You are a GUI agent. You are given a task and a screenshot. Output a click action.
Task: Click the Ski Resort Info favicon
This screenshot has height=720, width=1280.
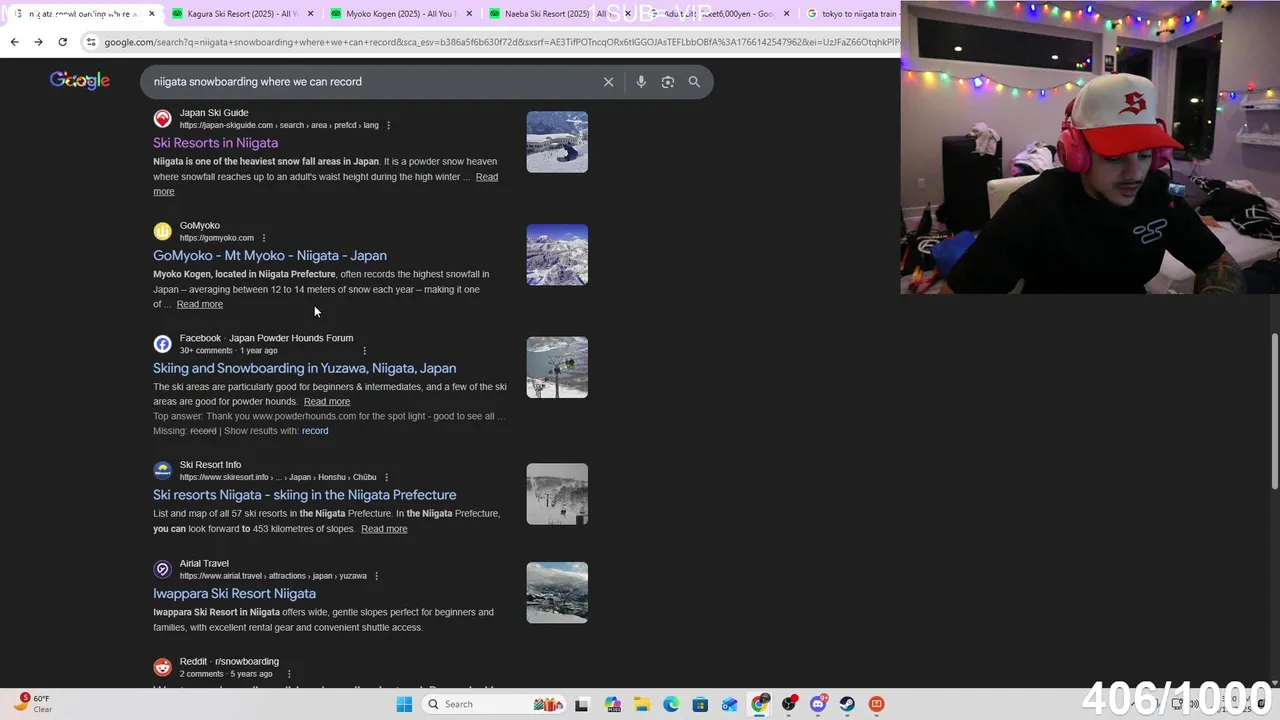162,470
